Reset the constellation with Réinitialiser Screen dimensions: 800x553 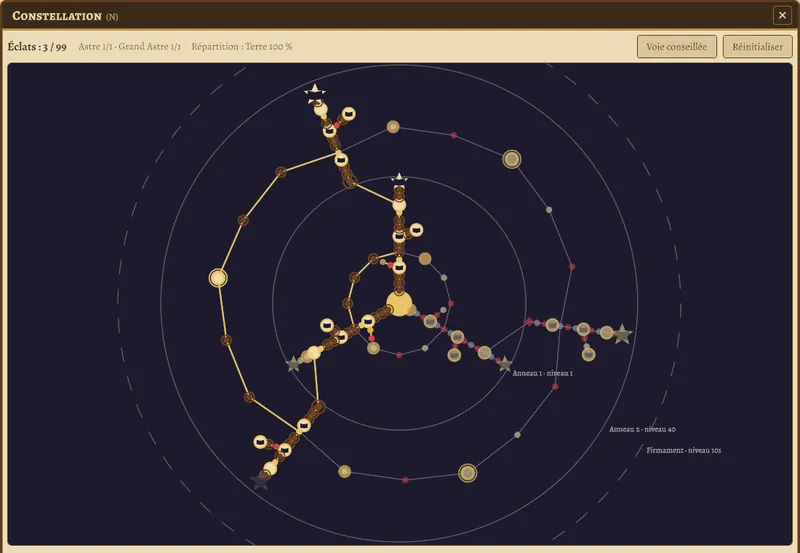click(x=757, y=46)
